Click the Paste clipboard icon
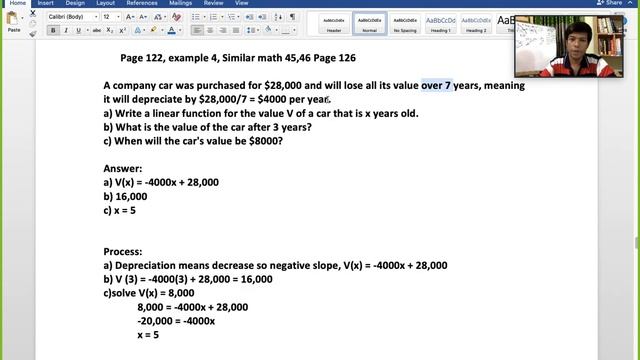The width and height of the screenshot is (640, 360). tap(12, 19)
